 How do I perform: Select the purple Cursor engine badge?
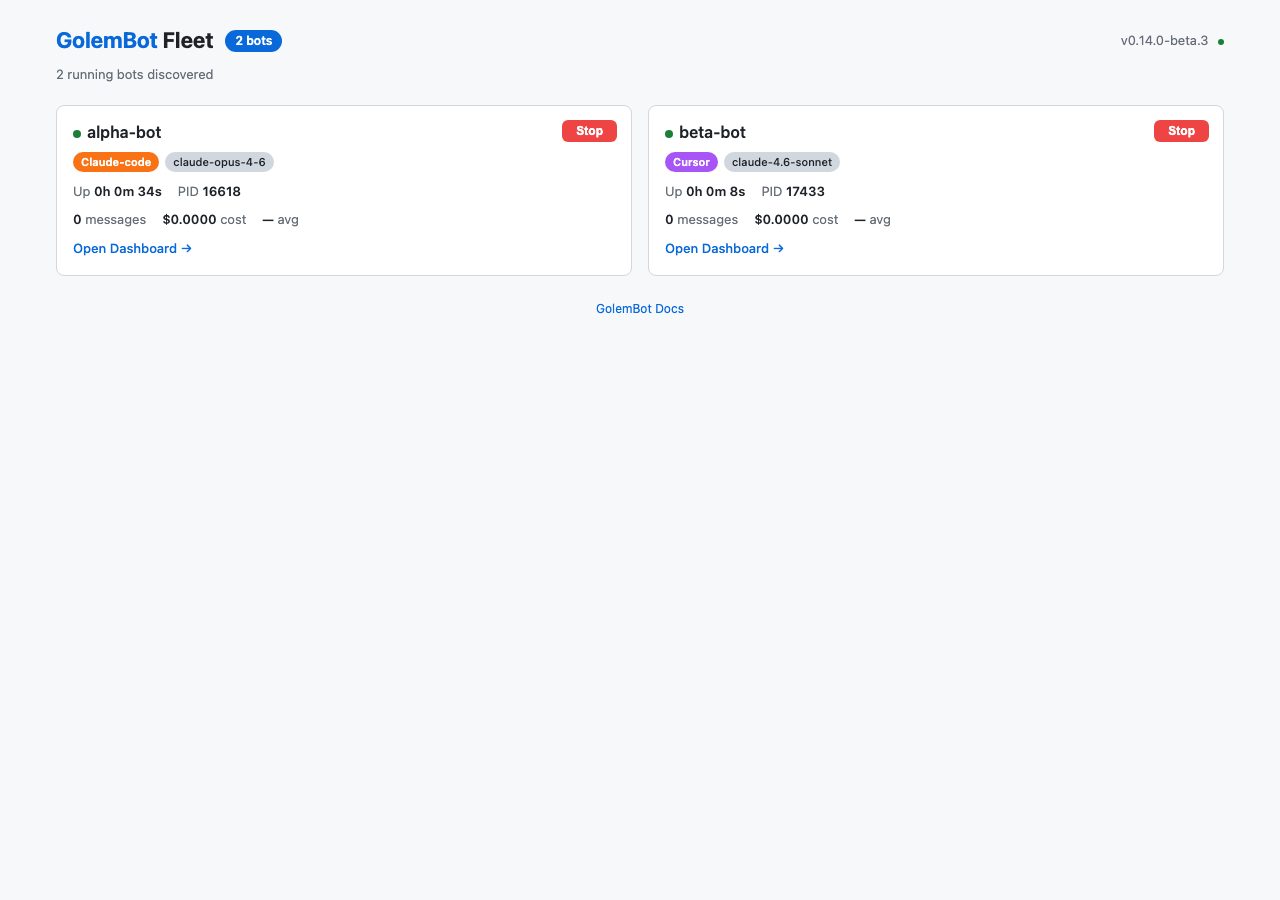(691, 162)
